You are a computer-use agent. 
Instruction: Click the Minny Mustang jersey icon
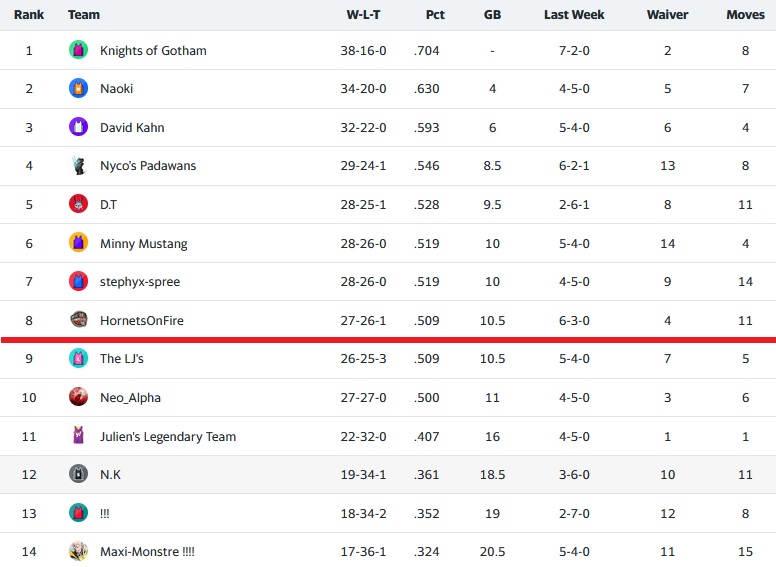[x=78, y=243]
